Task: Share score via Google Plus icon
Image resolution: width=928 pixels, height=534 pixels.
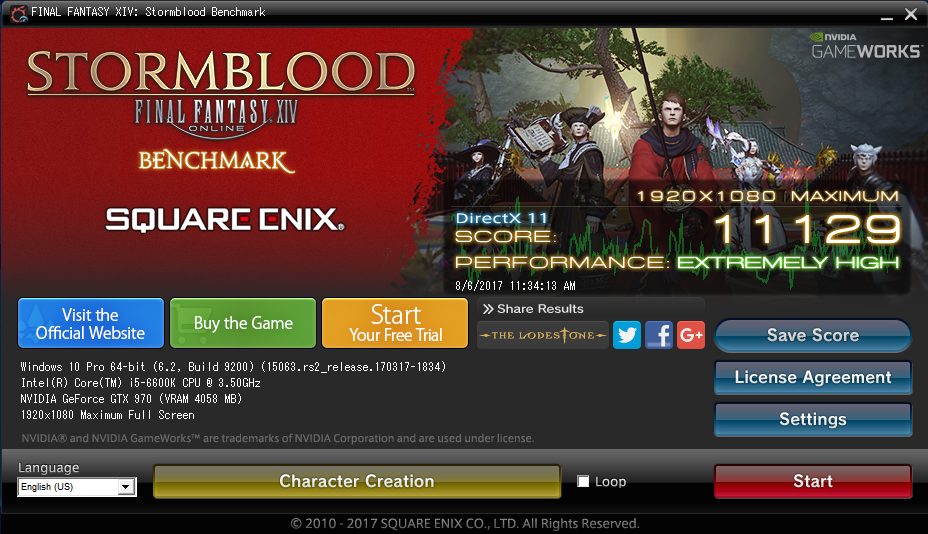Action: tap(691, 335)
